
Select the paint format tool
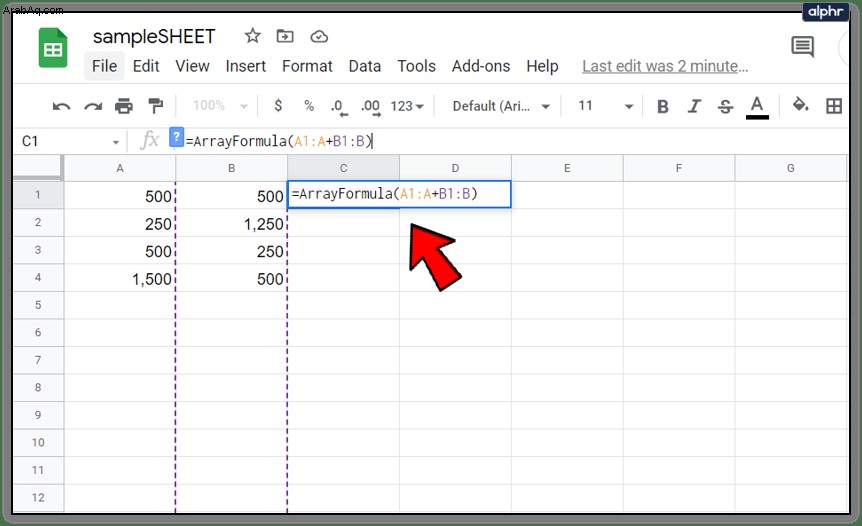click(156, 106)
